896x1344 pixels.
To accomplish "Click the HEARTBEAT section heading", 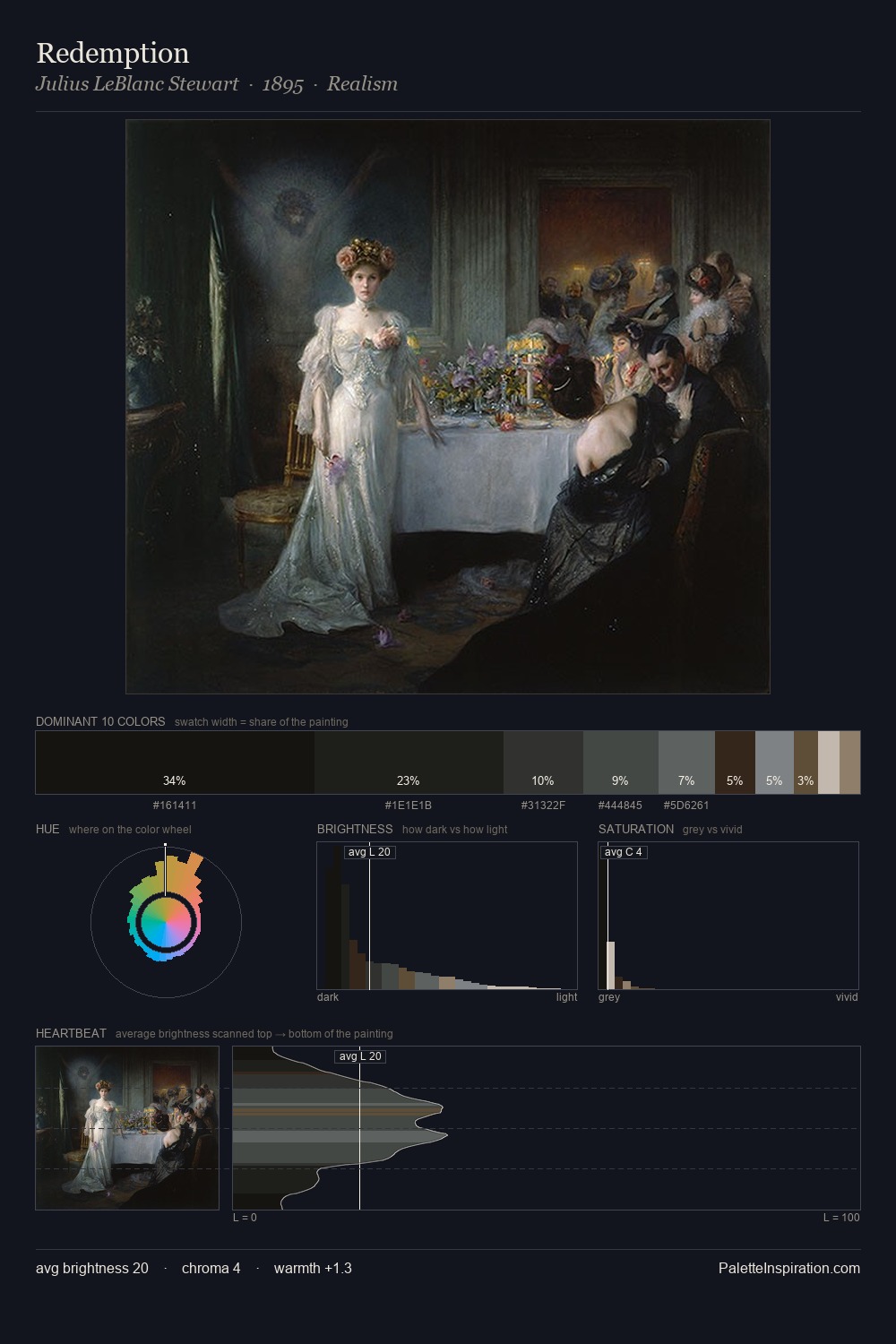I will (x=71, y=1033).
